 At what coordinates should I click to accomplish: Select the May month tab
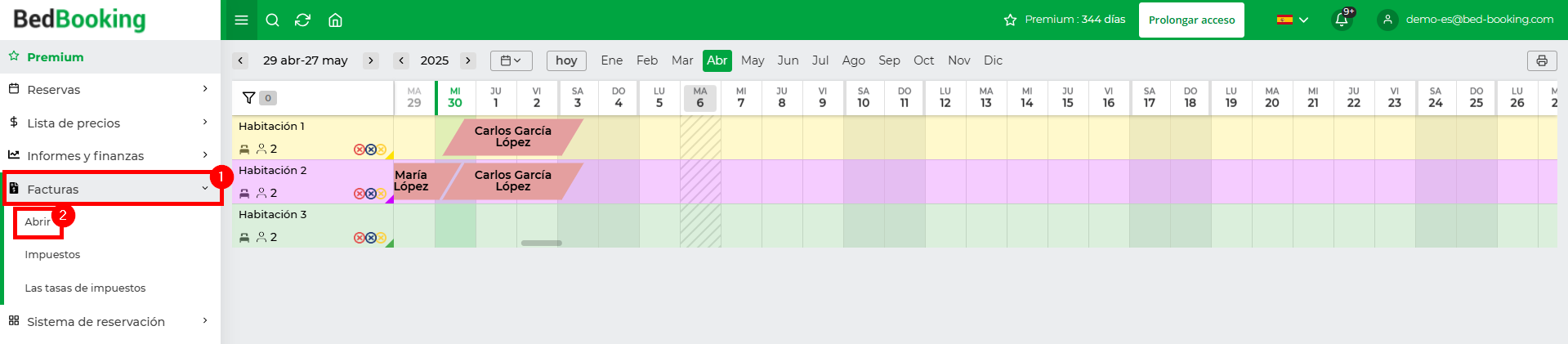click(x=753, y=60)
